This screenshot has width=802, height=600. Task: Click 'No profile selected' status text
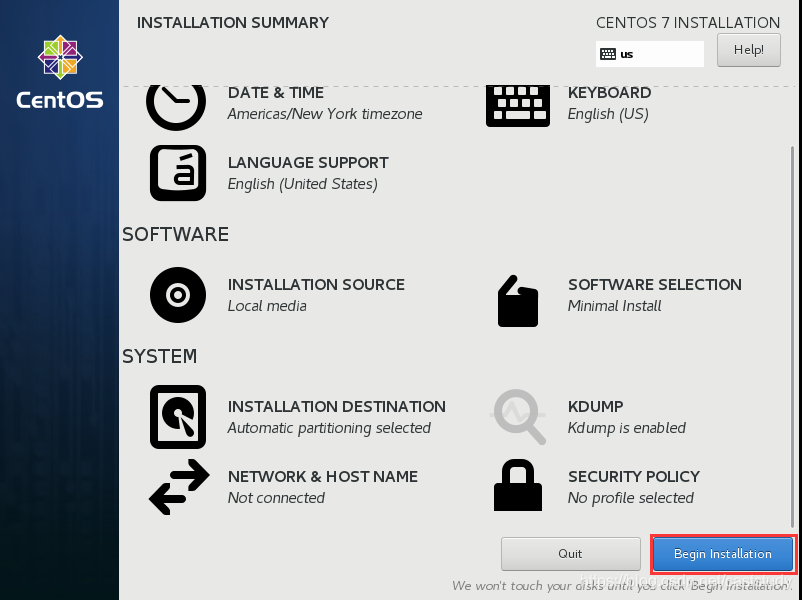(x=631, y=498)
